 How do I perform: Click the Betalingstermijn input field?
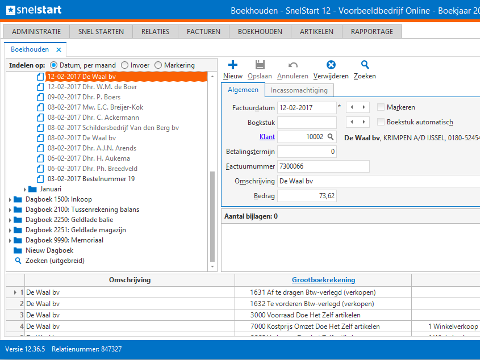(x=307, y=152)
